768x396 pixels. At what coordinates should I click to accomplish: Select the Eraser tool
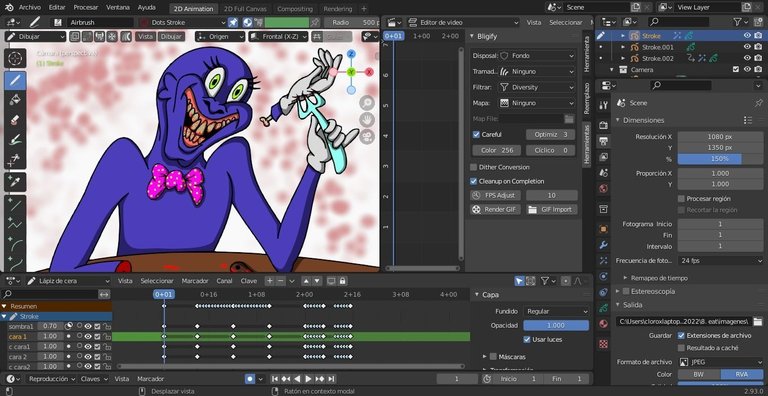15,120
